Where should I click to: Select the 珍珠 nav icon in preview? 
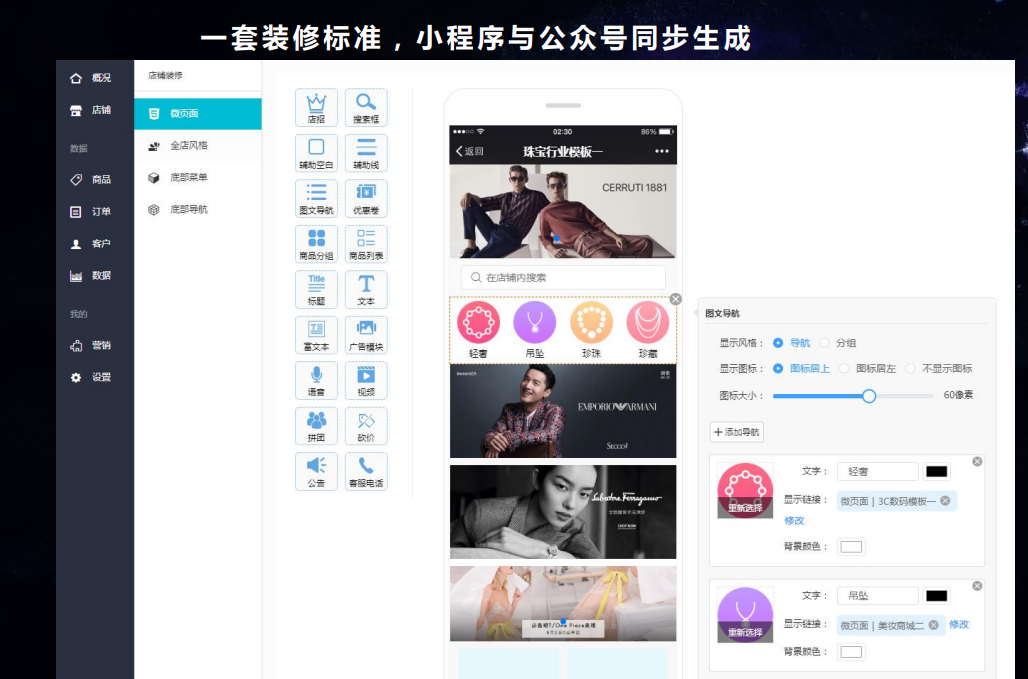pos(591,322)
